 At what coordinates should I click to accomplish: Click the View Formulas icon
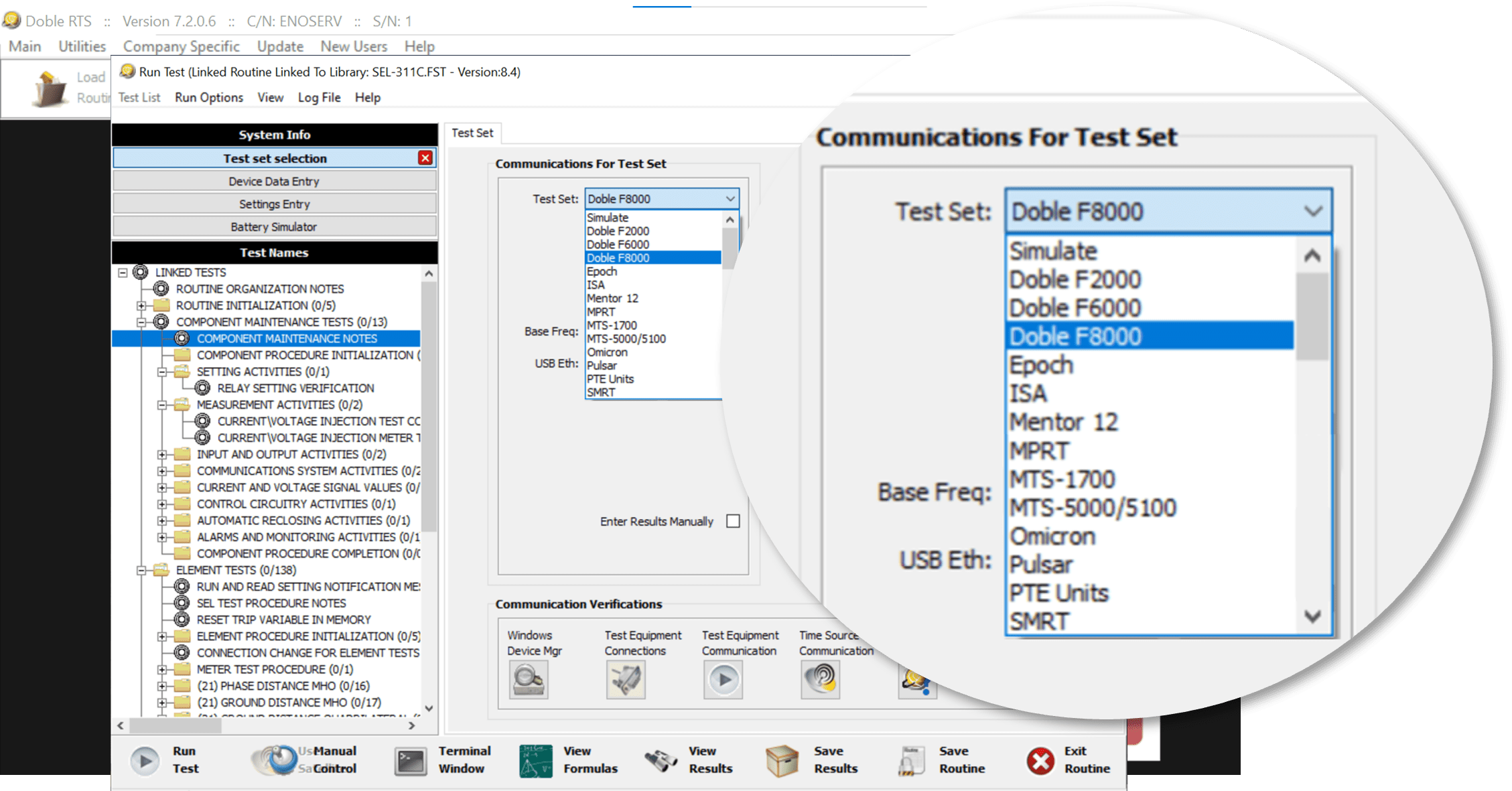coord(536,761)
